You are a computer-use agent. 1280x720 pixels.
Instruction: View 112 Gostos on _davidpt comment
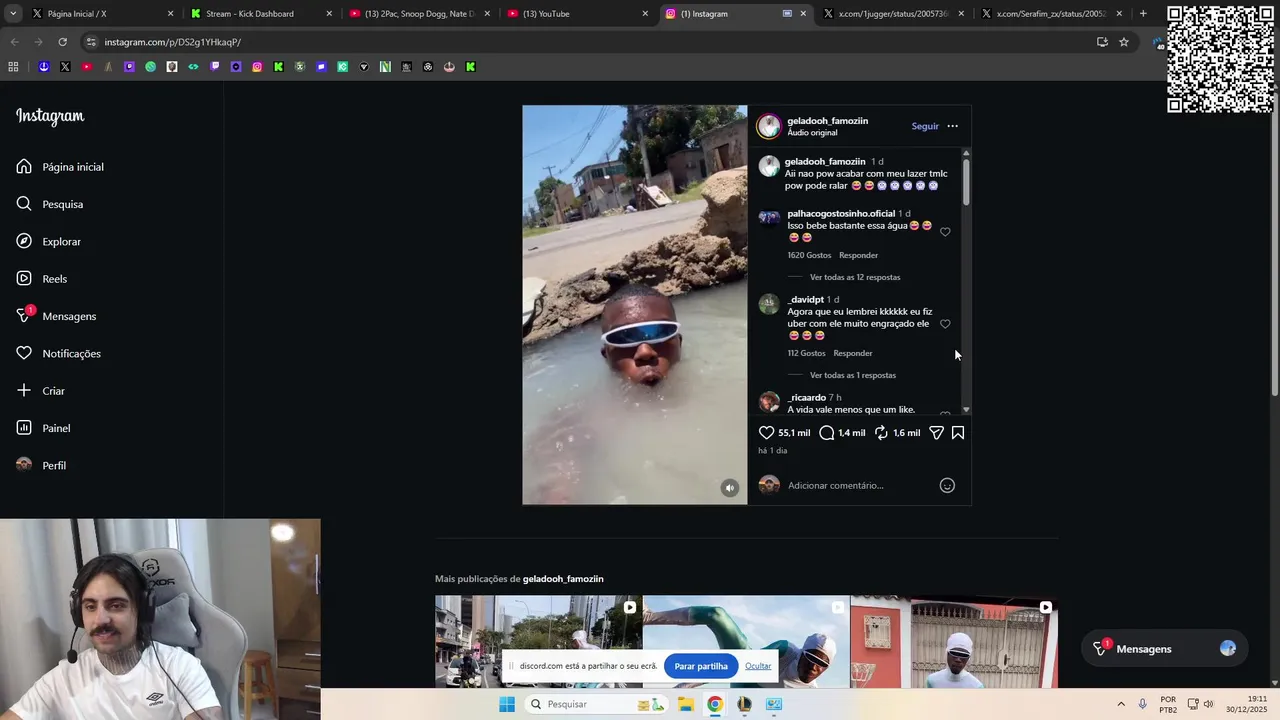coord(806,353)
